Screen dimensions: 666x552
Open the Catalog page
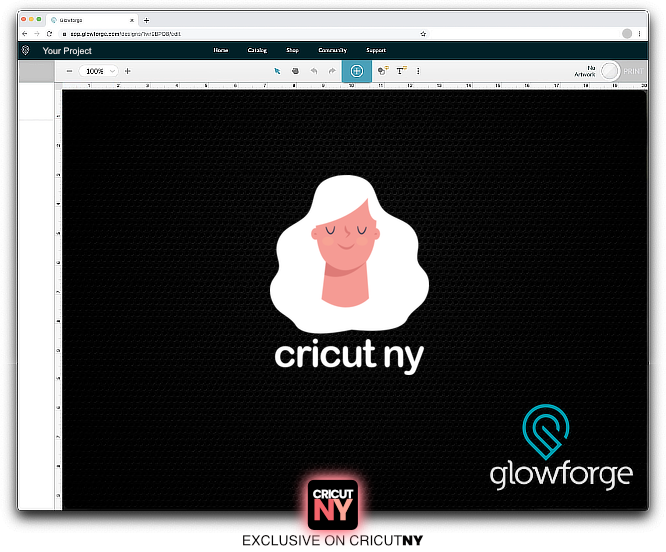pos(257,50)
